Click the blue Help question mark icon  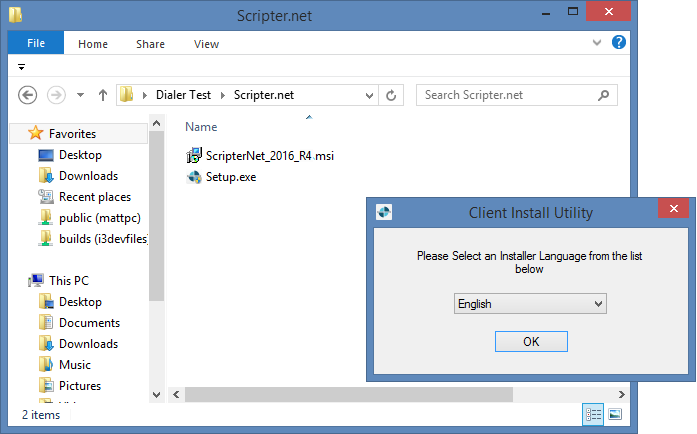pos(619,43)
